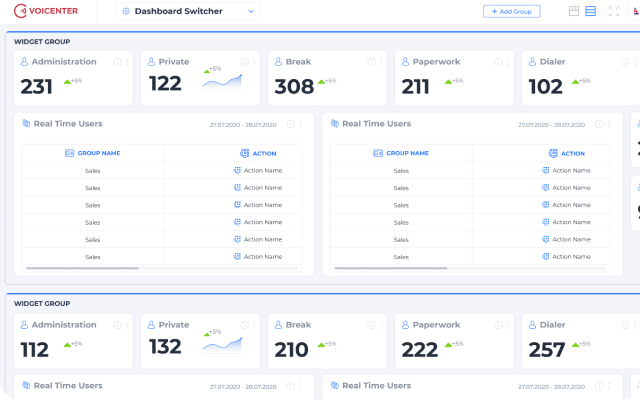Click info icon on first Break card
The height and width of the screenshot is (400, 640).
371,62
